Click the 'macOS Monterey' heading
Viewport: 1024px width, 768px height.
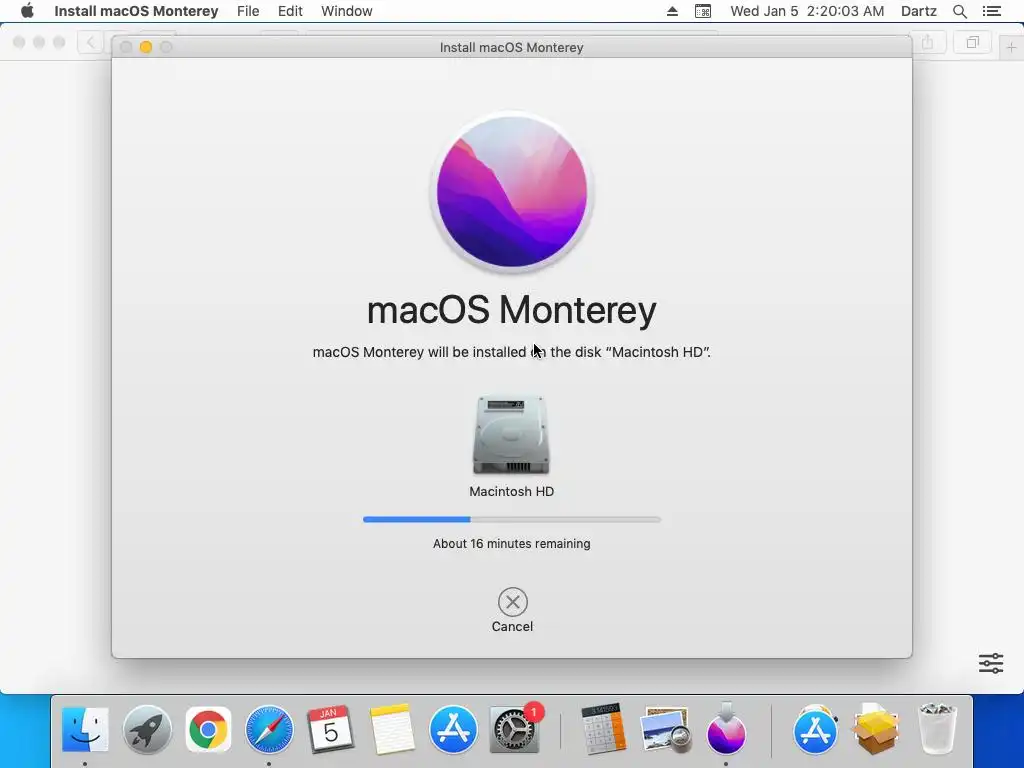pyautogui.click(x=511, y=310)
